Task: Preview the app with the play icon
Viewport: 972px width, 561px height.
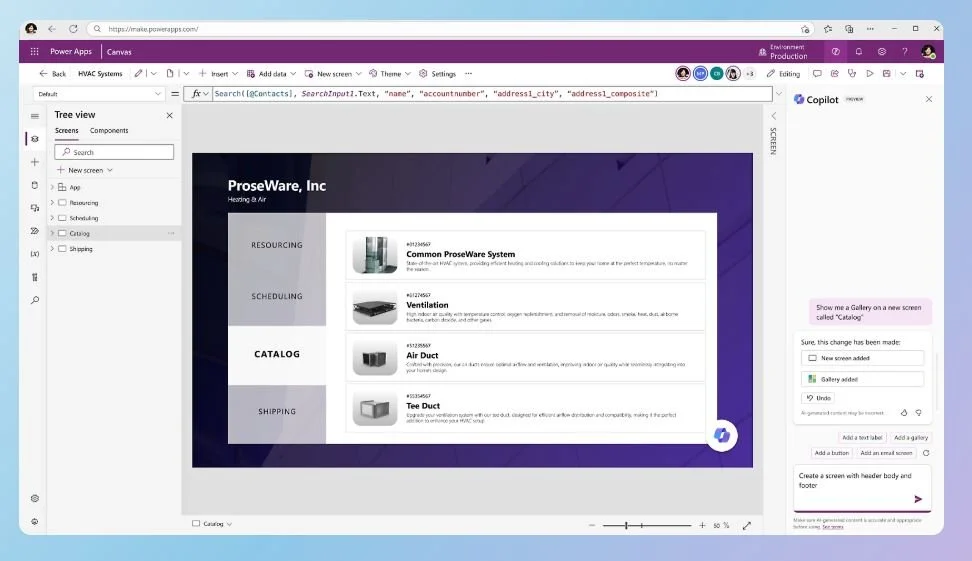Action: 870,73
